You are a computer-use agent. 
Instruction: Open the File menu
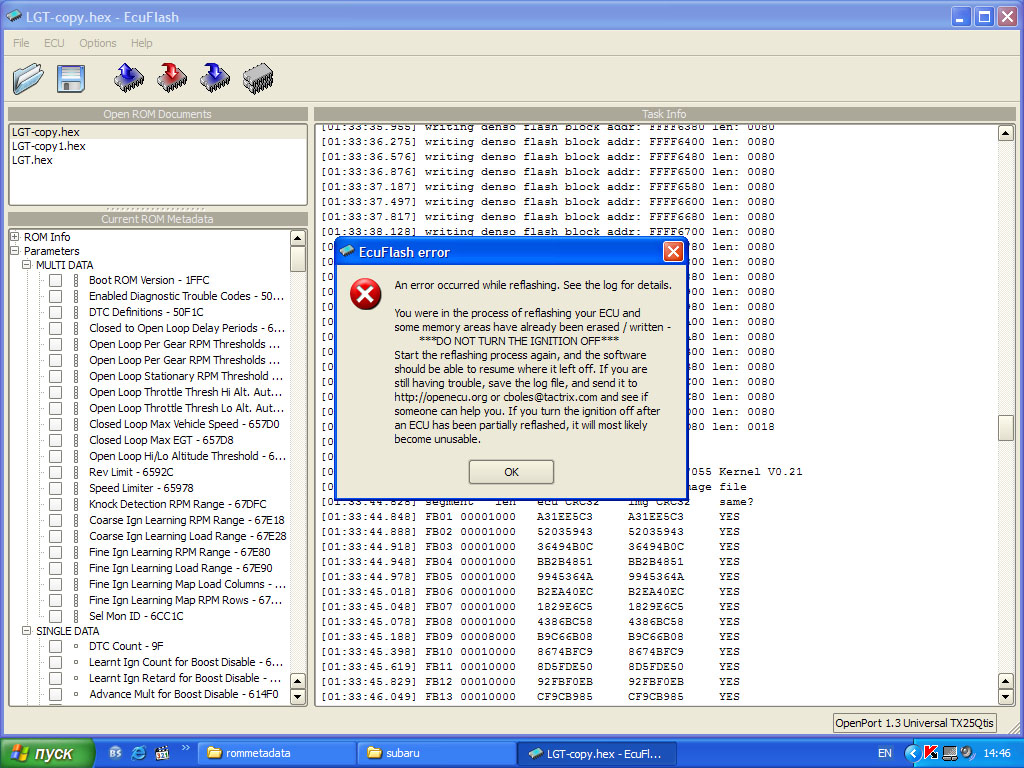tap(21, 43)
